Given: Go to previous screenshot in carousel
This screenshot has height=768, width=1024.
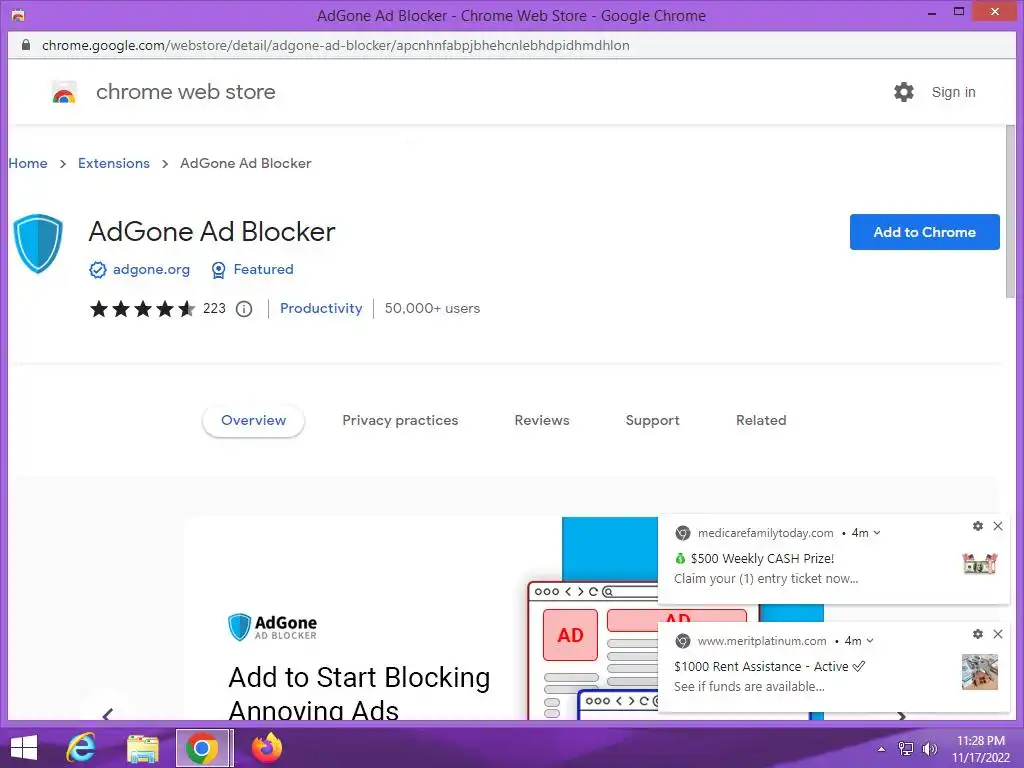Looking at the screenshot, I should 108,714.
